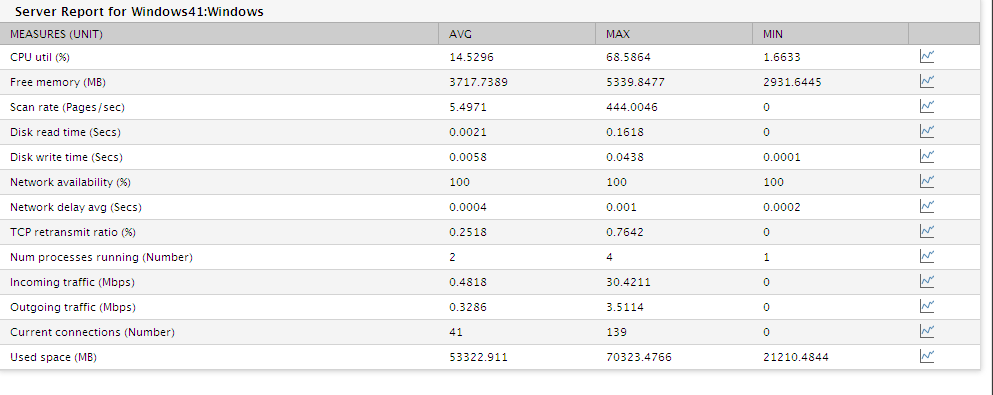Open graph icon for Network availability row

click(x=927, y=182)
